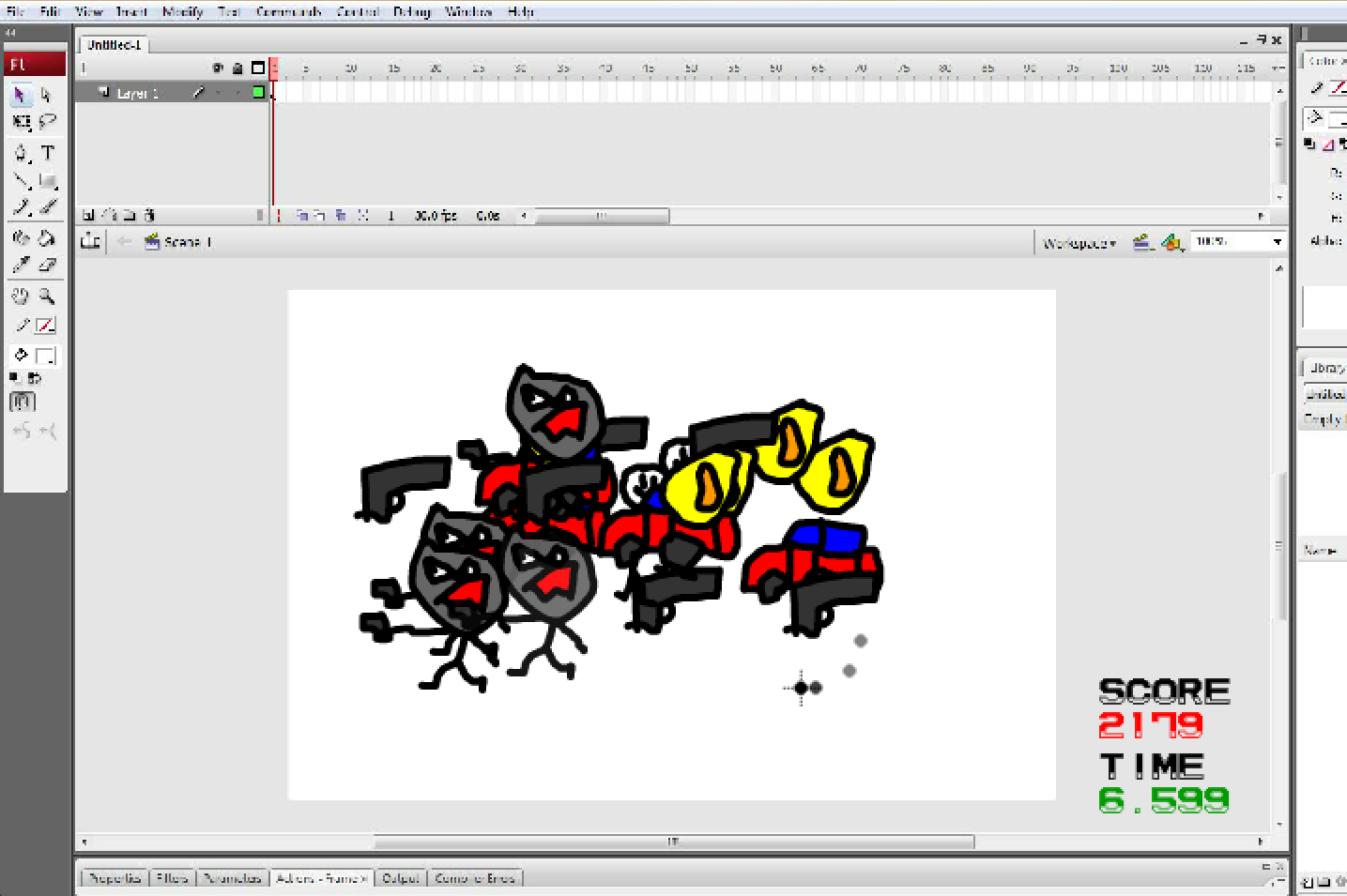Open the Window menu
The height and width of the screenshot is (896, 1347).
pos(468,12)
